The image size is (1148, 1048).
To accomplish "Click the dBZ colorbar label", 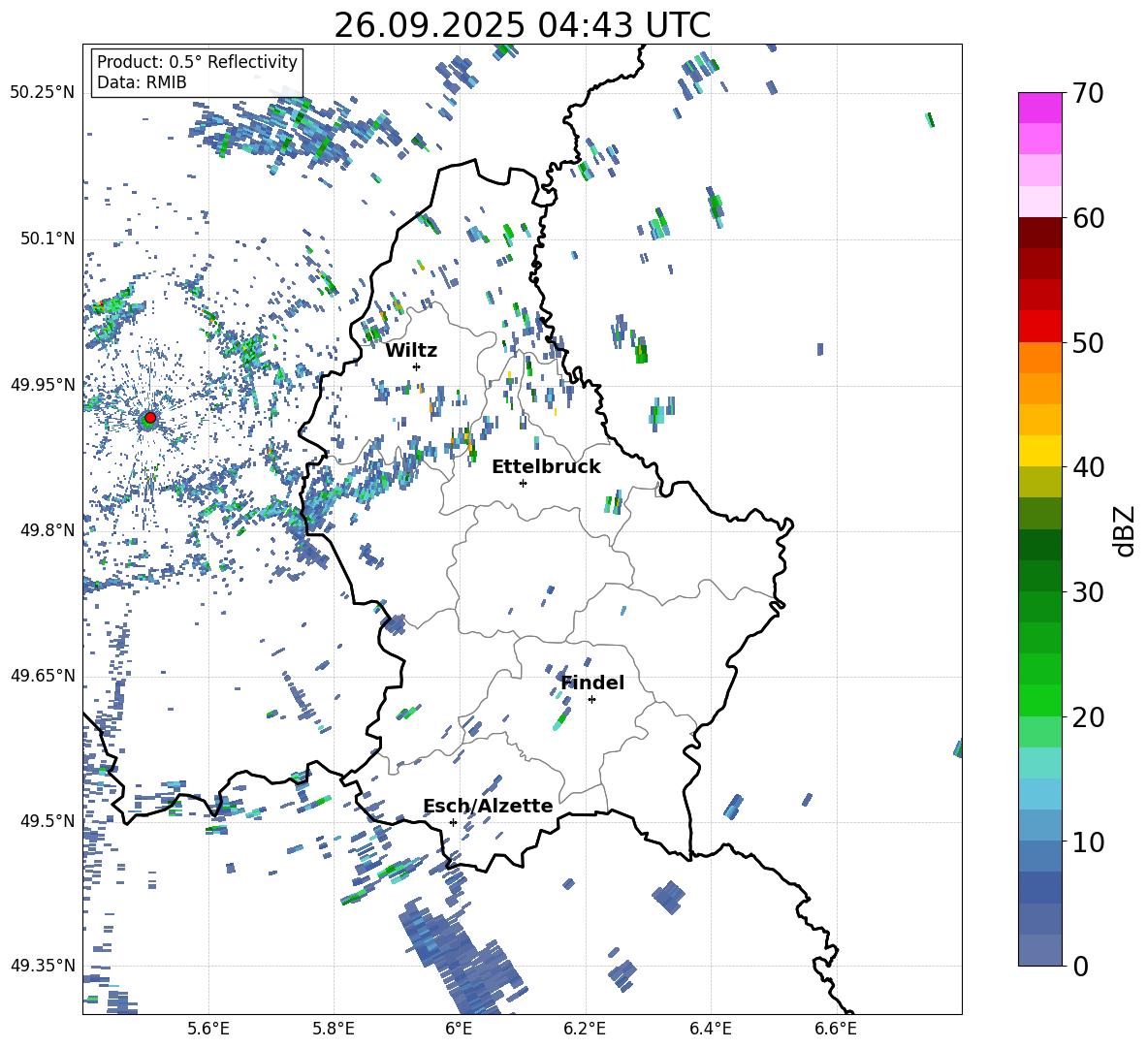I will (1126, 530).
